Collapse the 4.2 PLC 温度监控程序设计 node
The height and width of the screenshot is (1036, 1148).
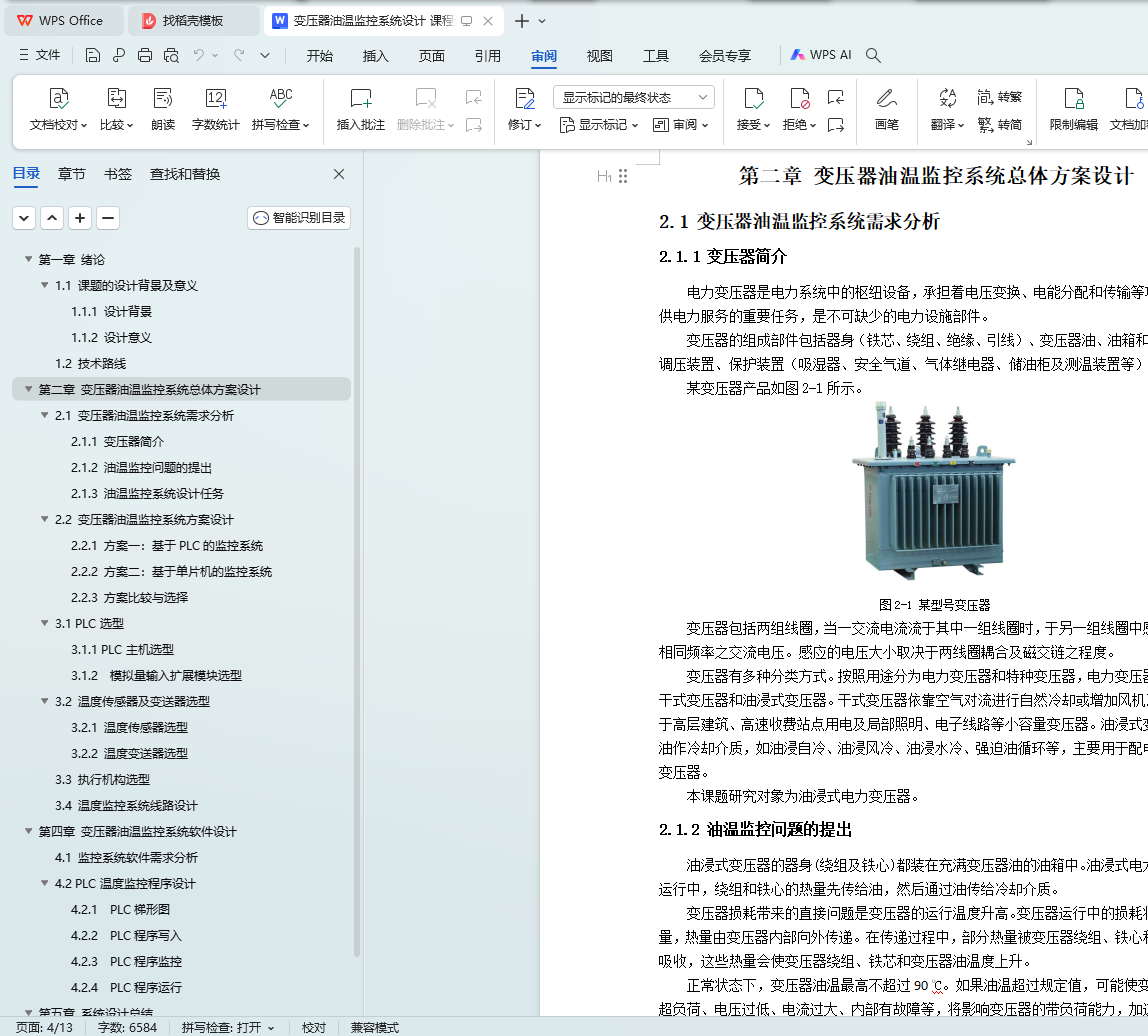point(45,883)
